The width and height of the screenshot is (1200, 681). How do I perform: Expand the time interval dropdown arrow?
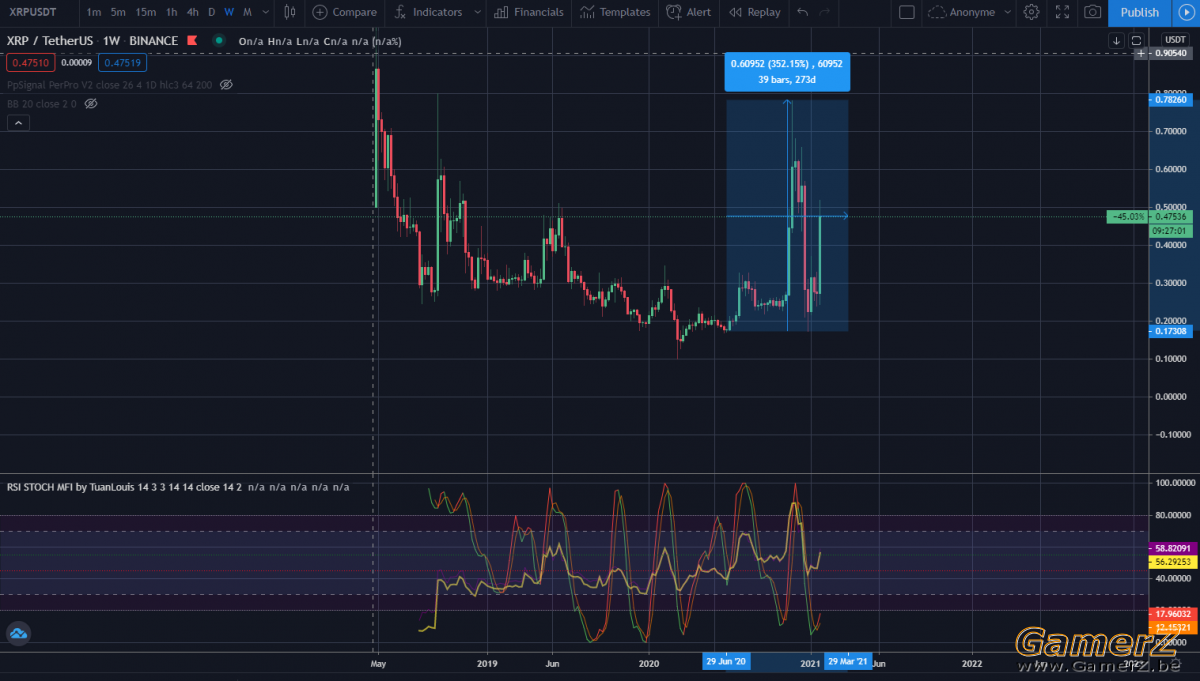tap(265, 12)
